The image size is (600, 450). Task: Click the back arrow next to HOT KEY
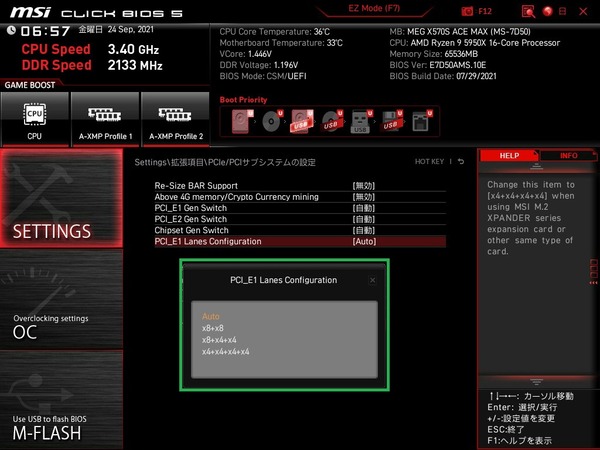pos(461,161)
